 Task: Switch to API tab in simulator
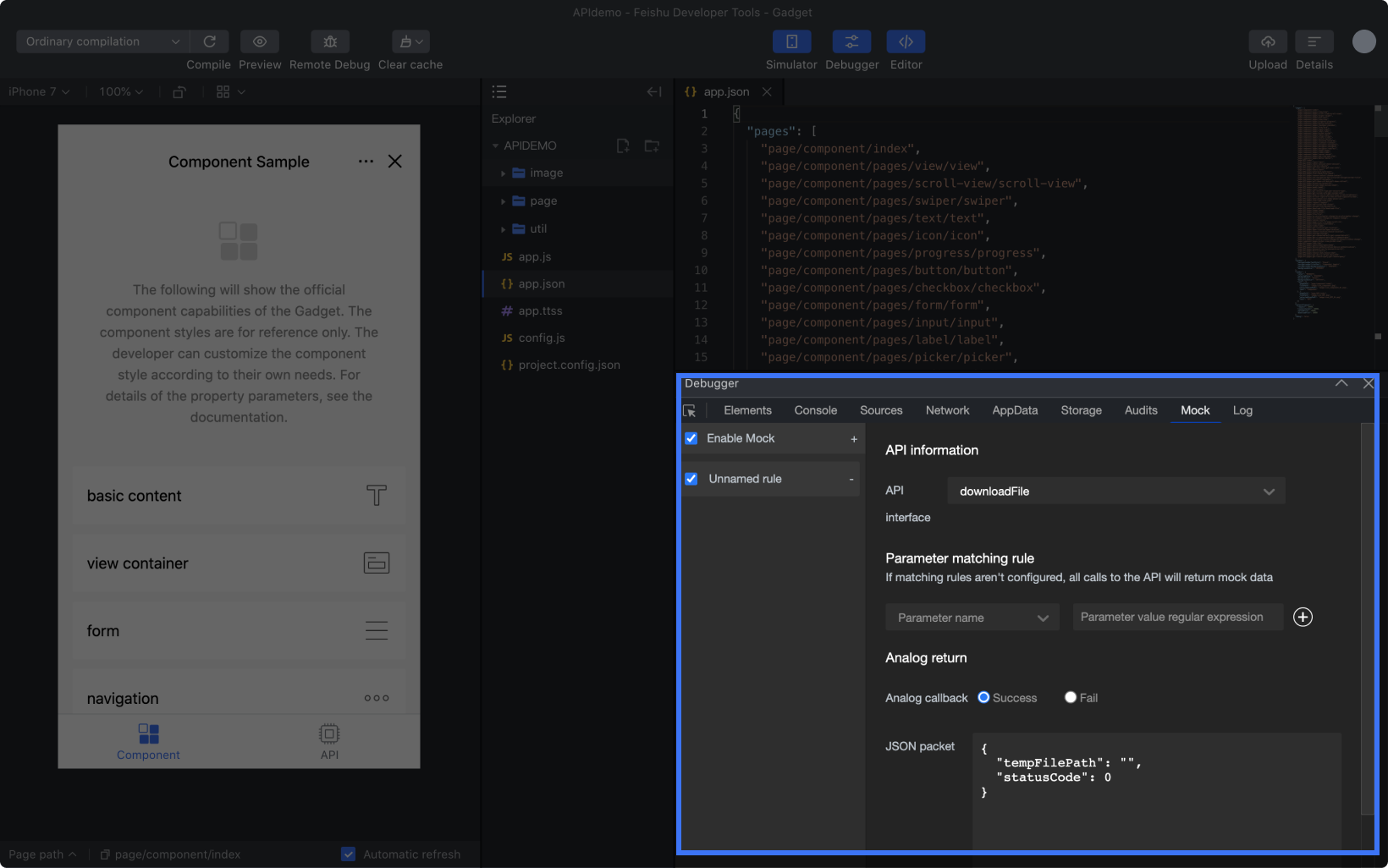329,741
